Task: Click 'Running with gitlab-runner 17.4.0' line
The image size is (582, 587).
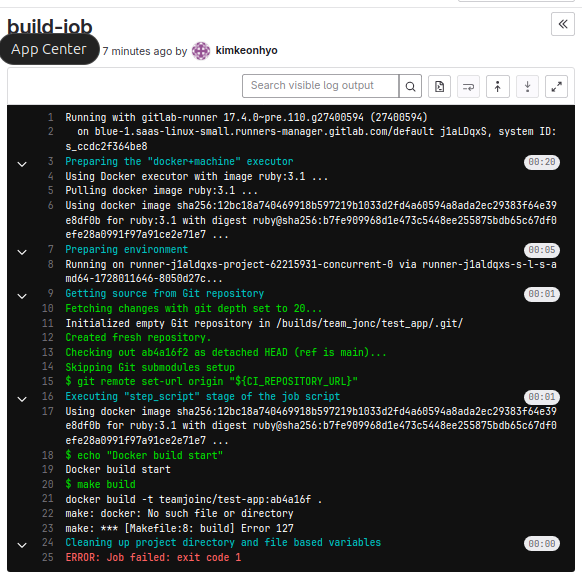Action: [246, 118]
